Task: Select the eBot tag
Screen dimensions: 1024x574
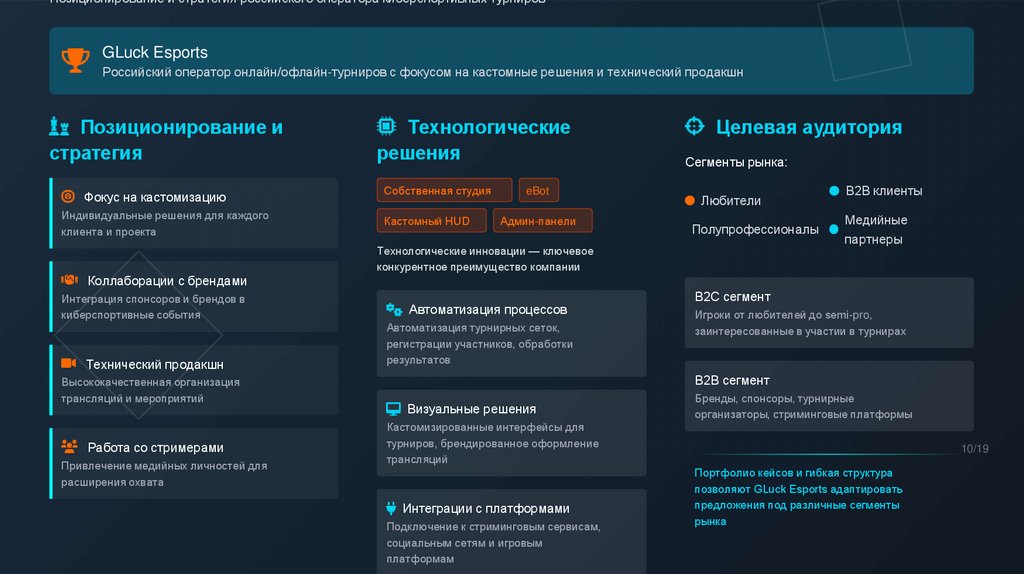Action: coord(539,190)
